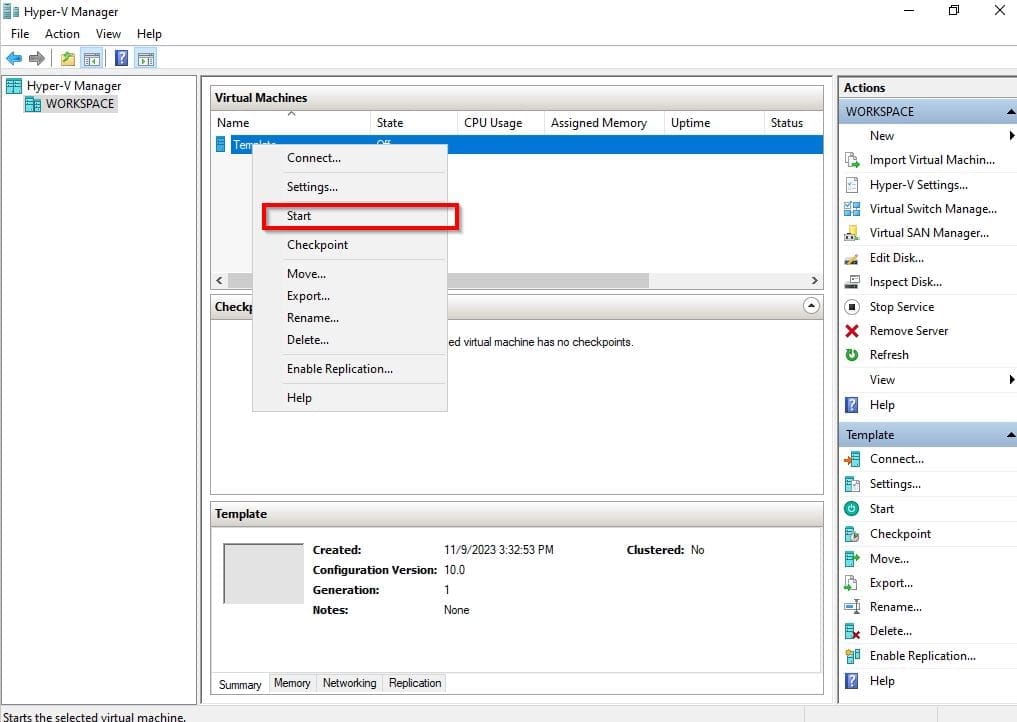The width and height of the screenshot is (1017, 722).
Task: Open the Action menu in menu bar
Action: 62,34
